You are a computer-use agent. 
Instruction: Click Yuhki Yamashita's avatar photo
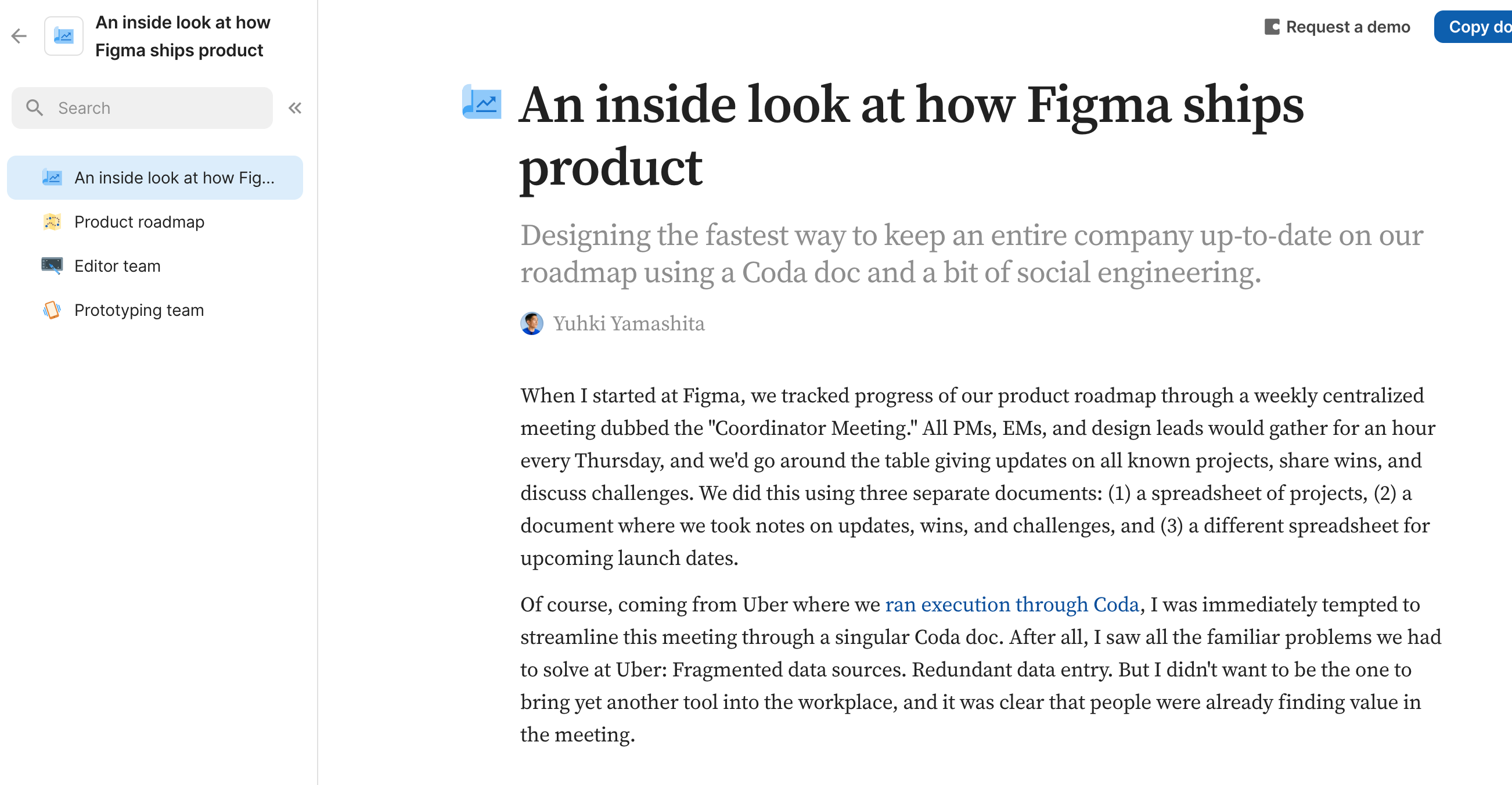pyautogui.click(x=532, y=323)
